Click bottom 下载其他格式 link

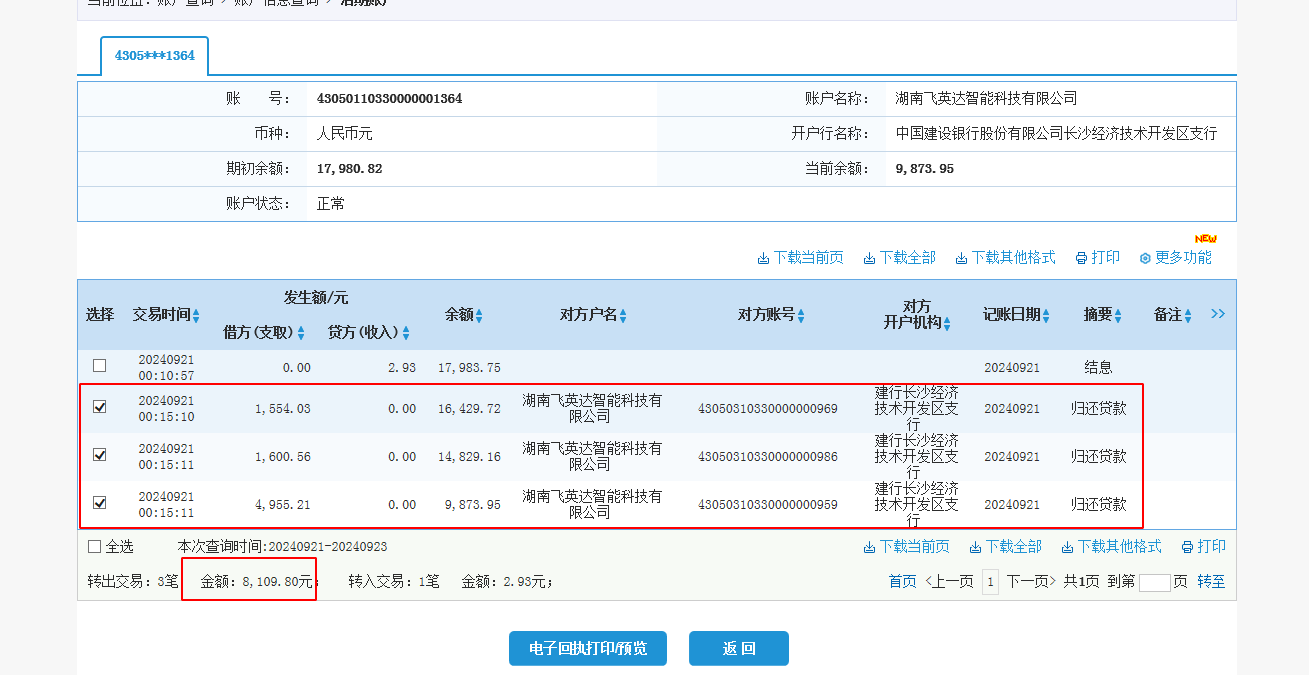[x=1120, y=547]
